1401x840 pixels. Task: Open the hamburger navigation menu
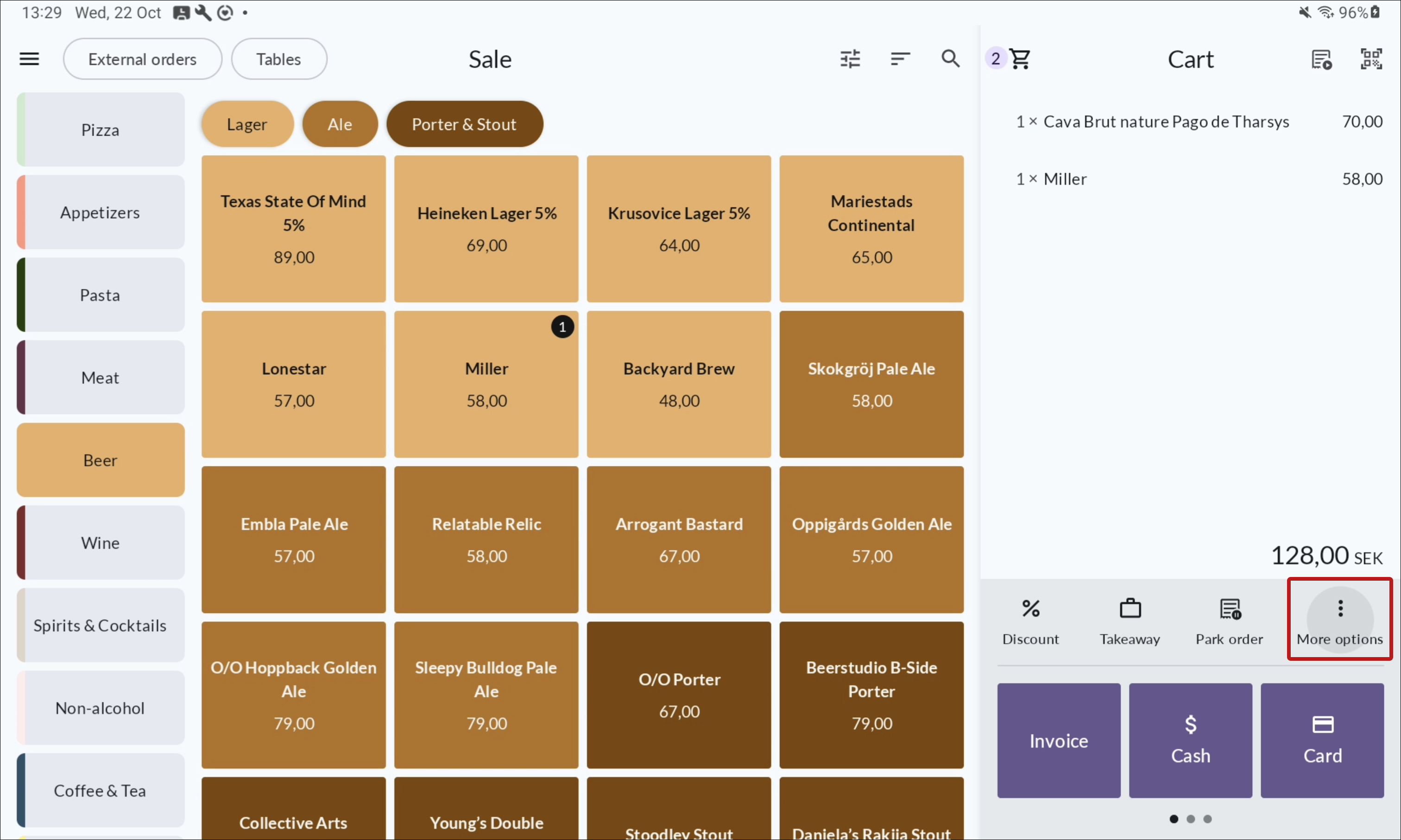pyautogui.click(x=30, y=59)
